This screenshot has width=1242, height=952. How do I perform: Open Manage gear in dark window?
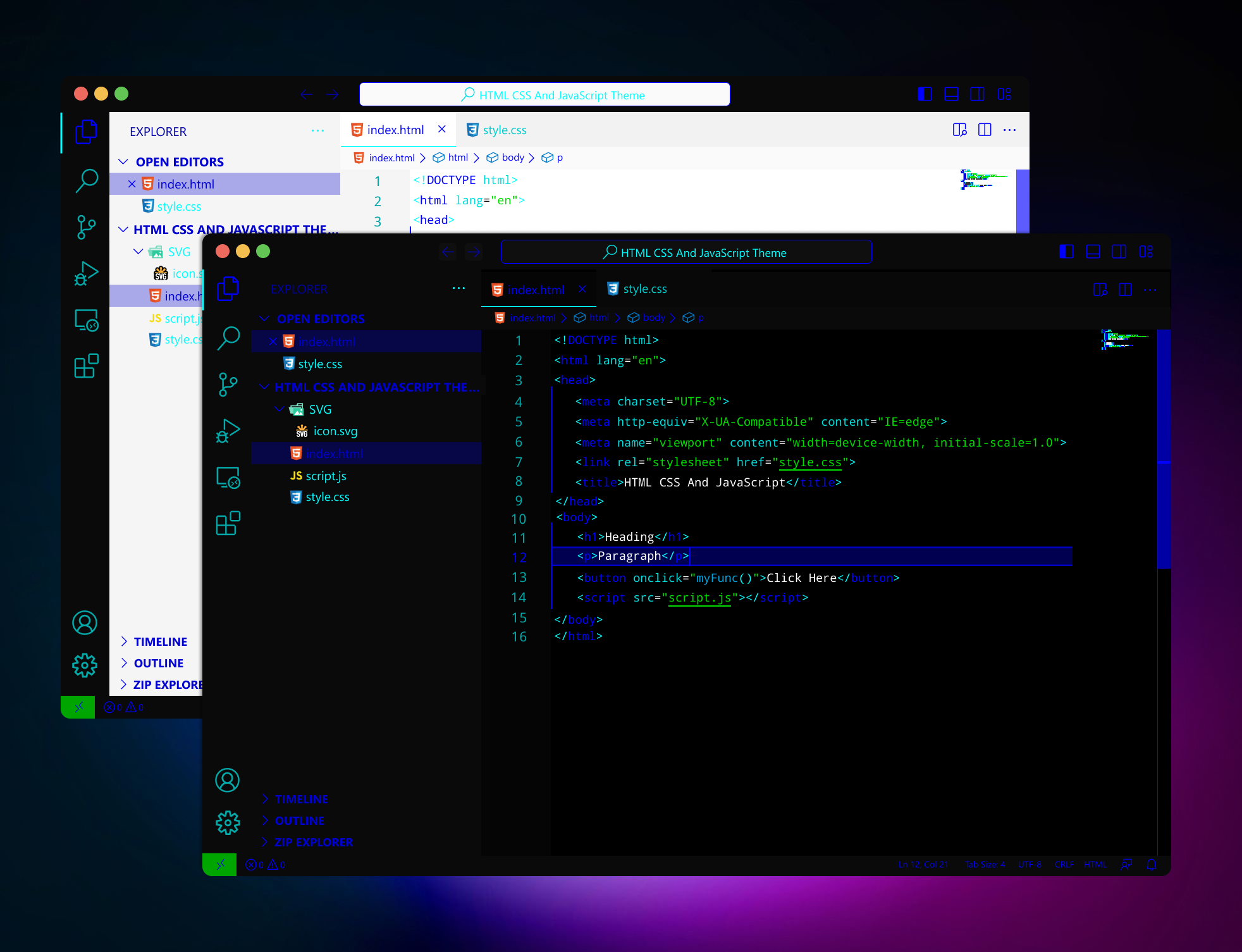[x=228, y=823]
